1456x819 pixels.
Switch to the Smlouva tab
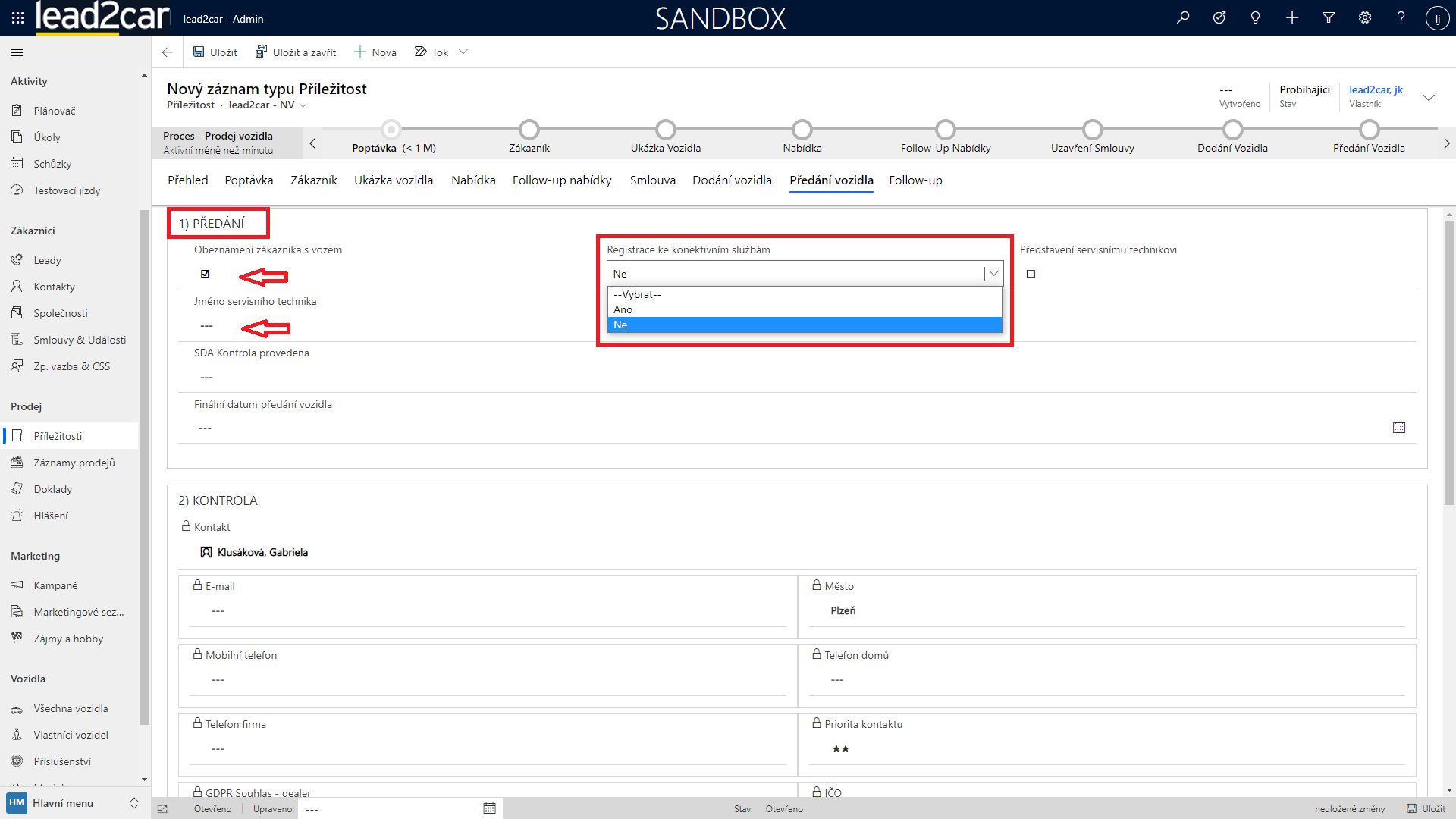[x=652, y=180]
